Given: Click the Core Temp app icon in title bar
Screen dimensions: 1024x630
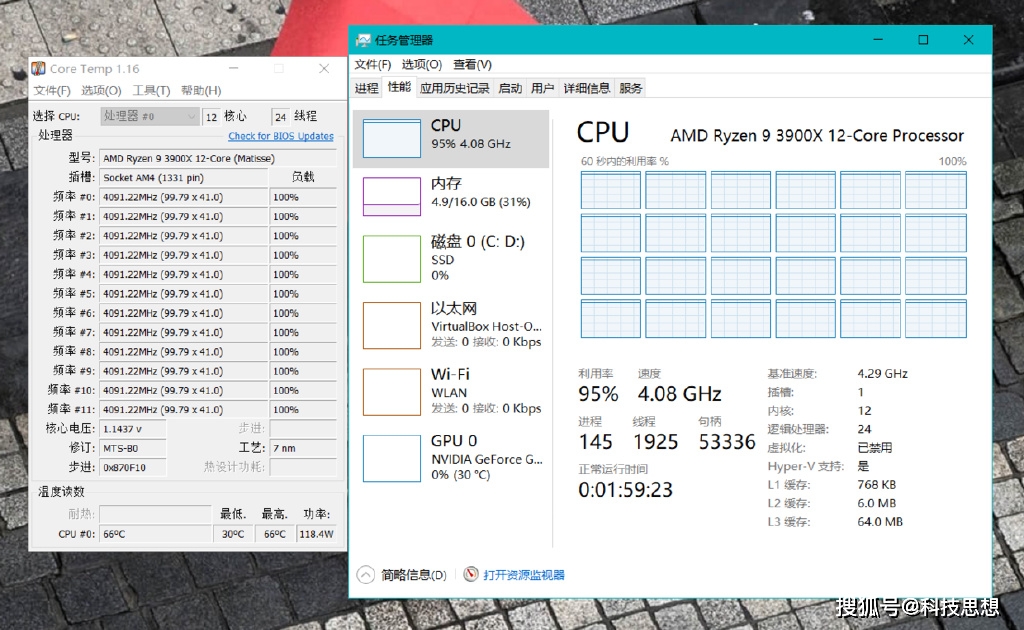Looking at the screenshot, I should [39, 69].
